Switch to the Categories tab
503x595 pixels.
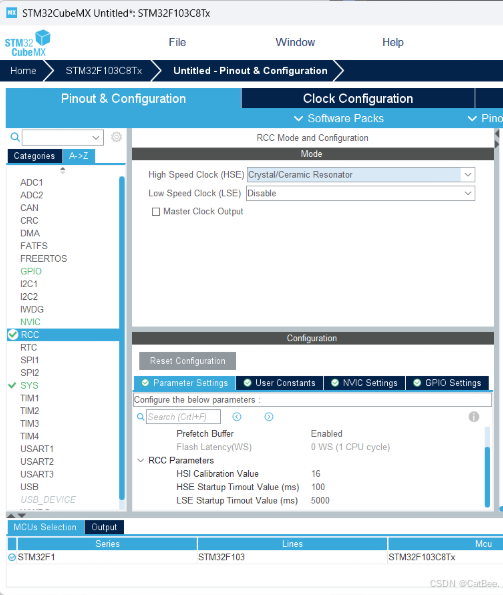[34, 156]
